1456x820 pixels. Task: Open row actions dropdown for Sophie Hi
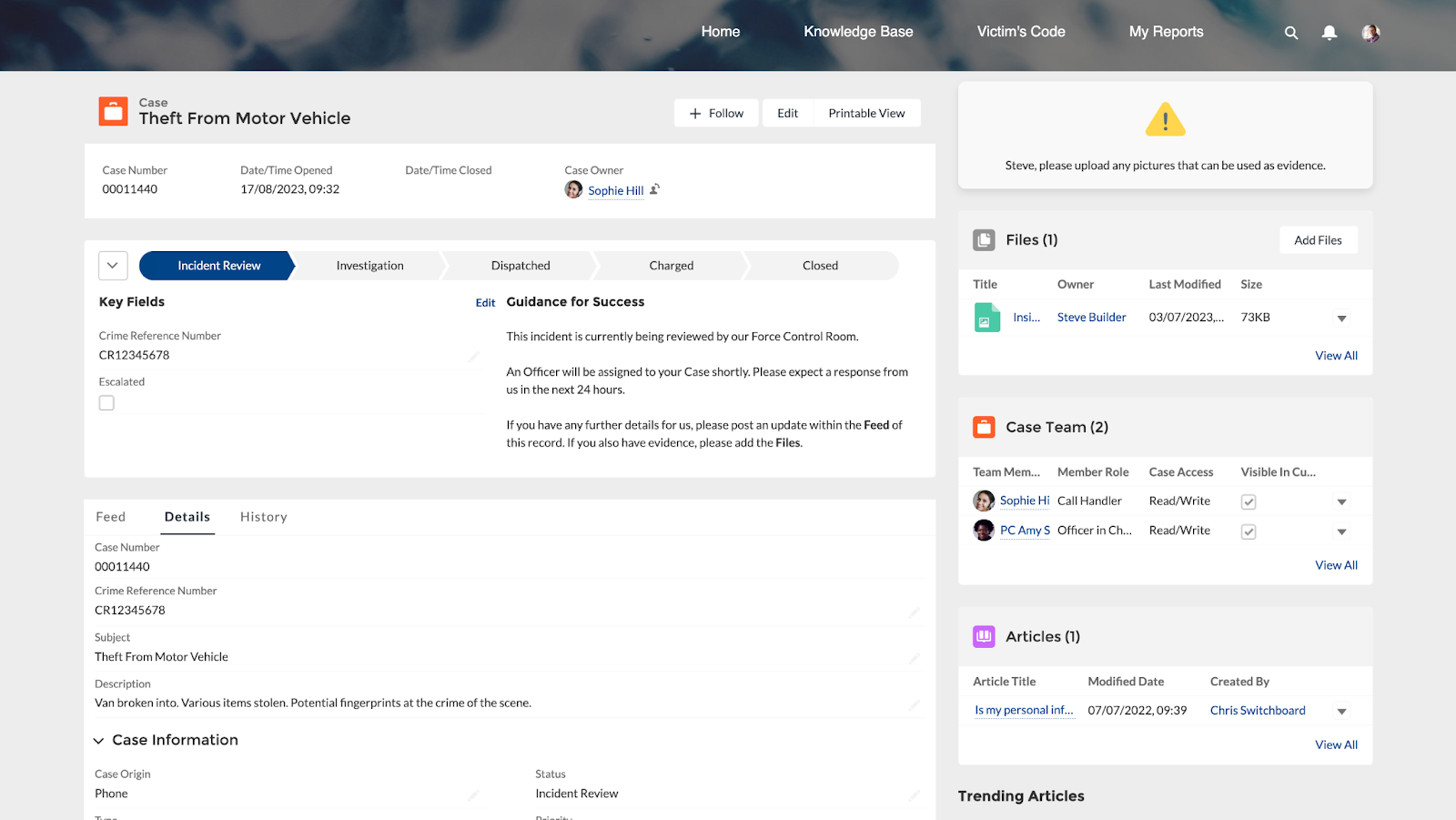1341,502
